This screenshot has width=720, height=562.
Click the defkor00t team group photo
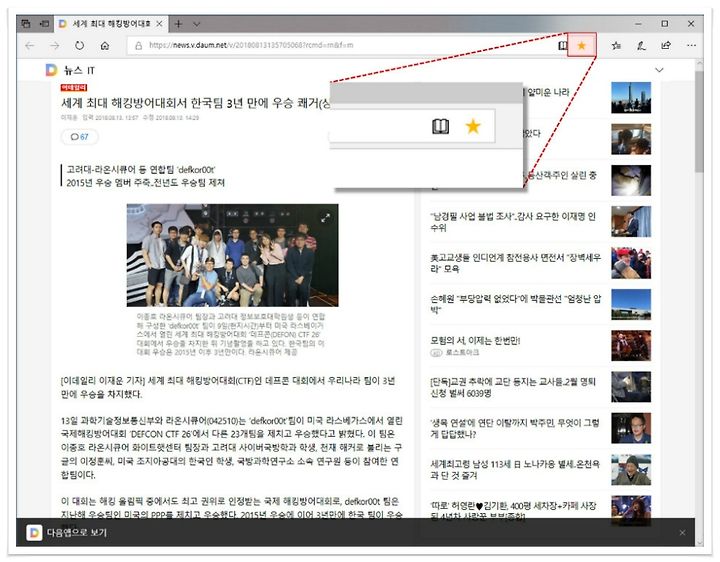pos(232,255)
